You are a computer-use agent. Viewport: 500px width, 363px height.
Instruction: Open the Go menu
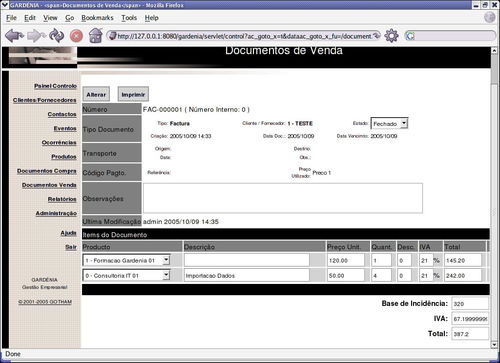click(69, 18)
